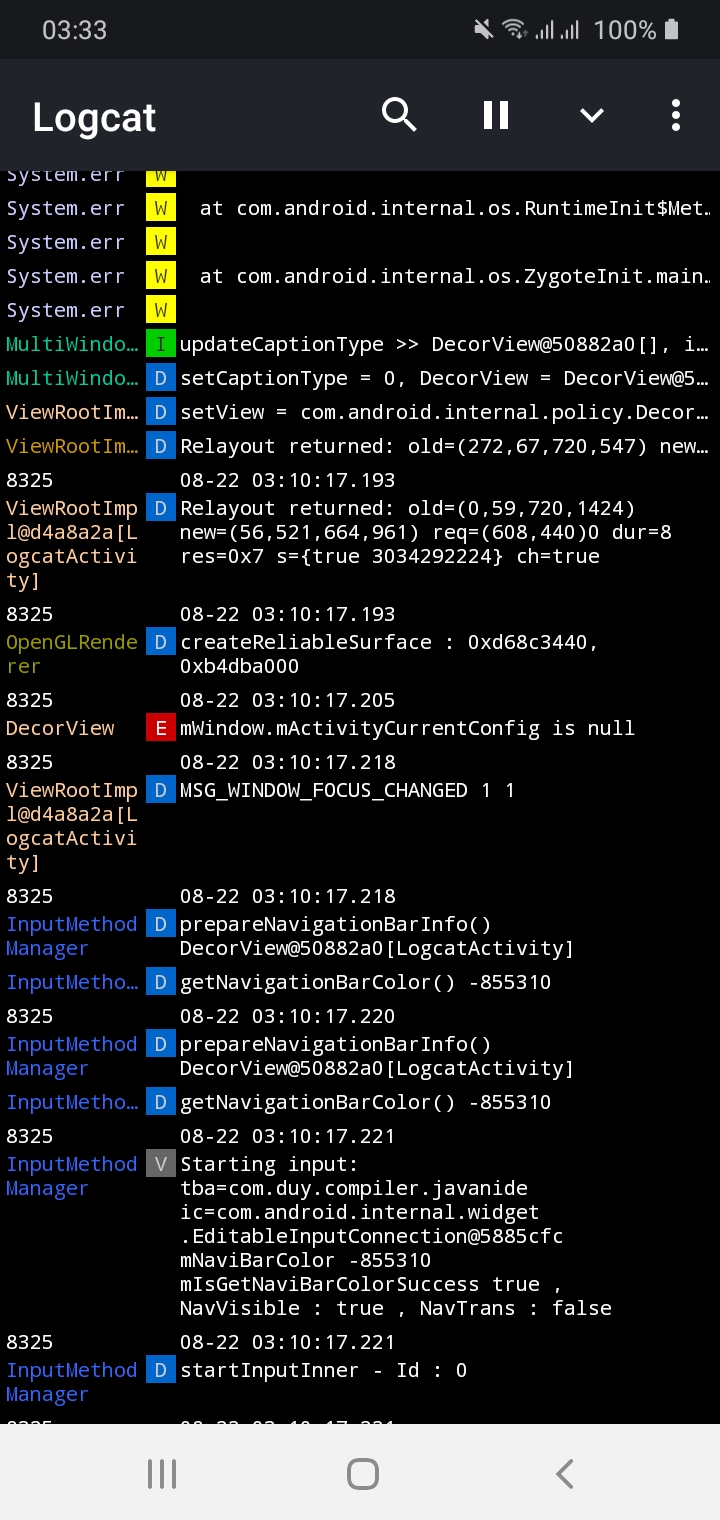Tap the Back button in navigation bar
This screenshot has width=720, height=1520.
click(x=563, y=1472)
